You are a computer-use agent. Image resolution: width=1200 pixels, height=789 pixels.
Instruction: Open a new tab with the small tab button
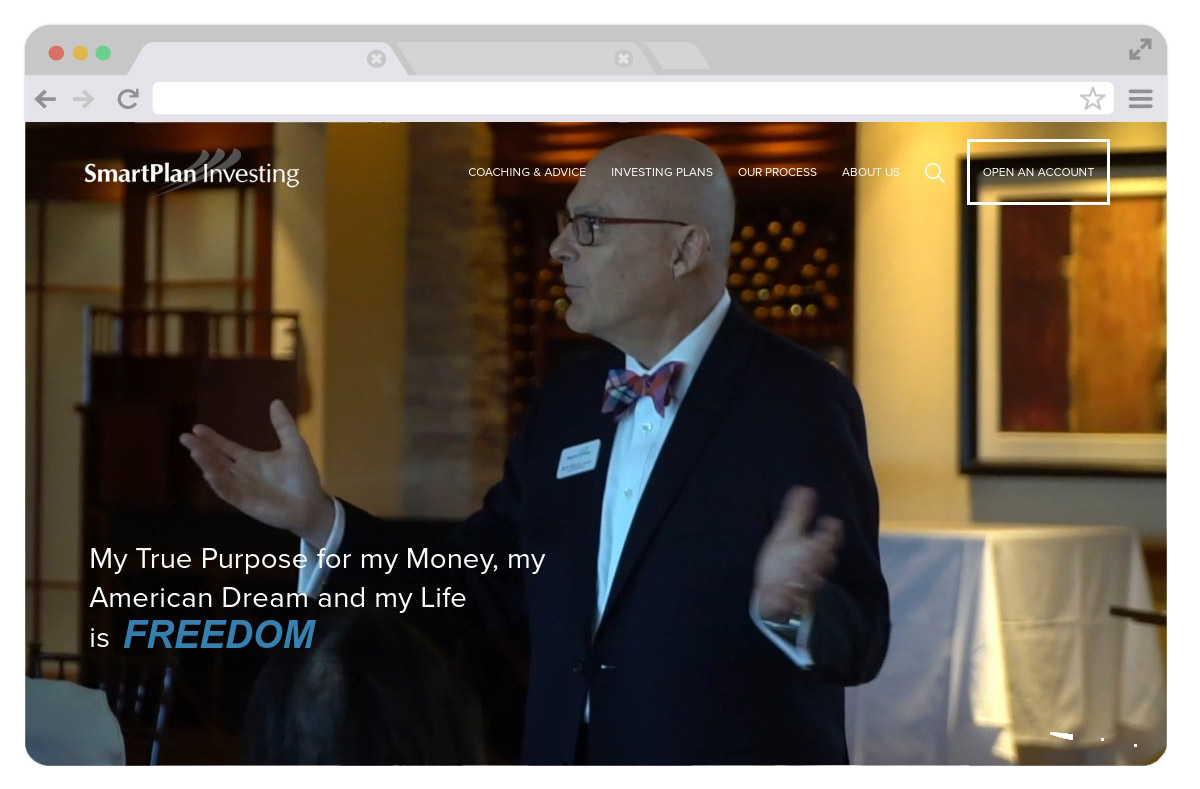coord(677,57)
